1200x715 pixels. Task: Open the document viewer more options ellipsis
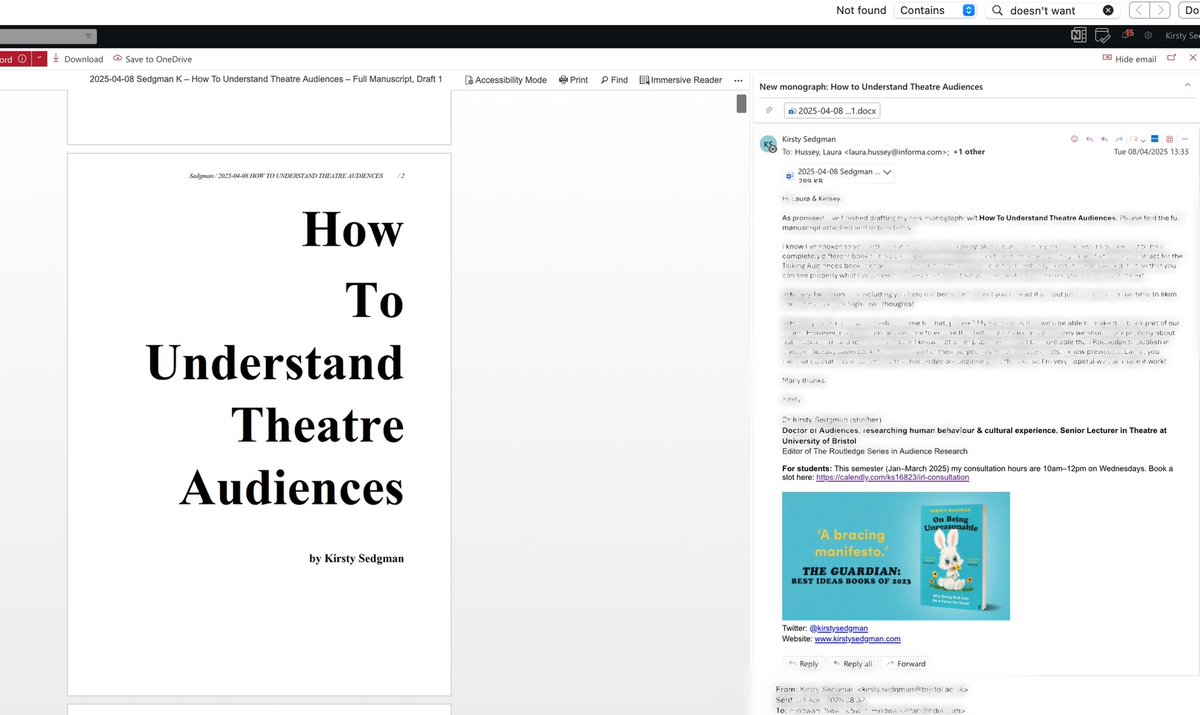tap(738, 80)
